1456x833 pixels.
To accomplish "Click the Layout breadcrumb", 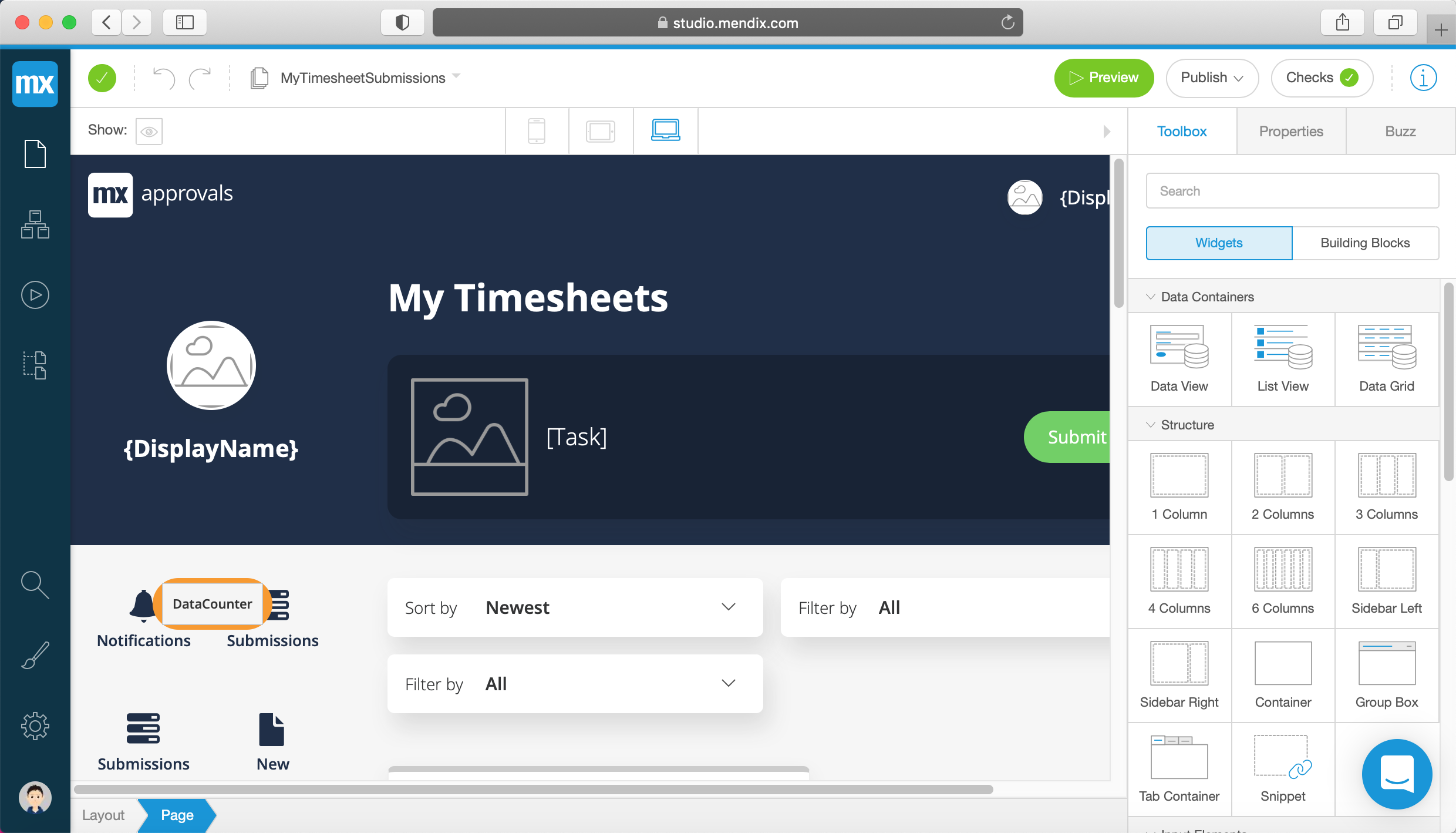I will [x=103, y=815].
